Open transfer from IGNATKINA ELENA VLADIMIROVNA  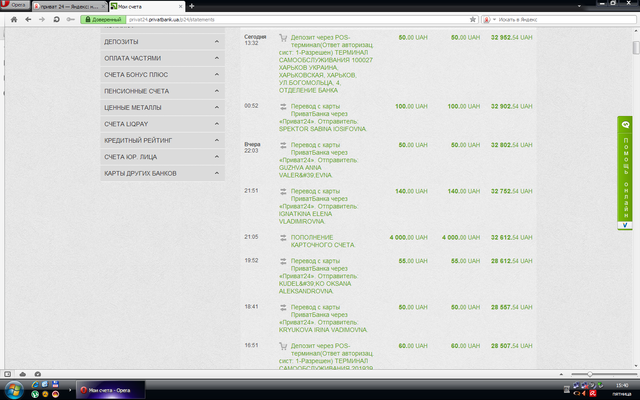pyautogui.click(x=318, y=206)
